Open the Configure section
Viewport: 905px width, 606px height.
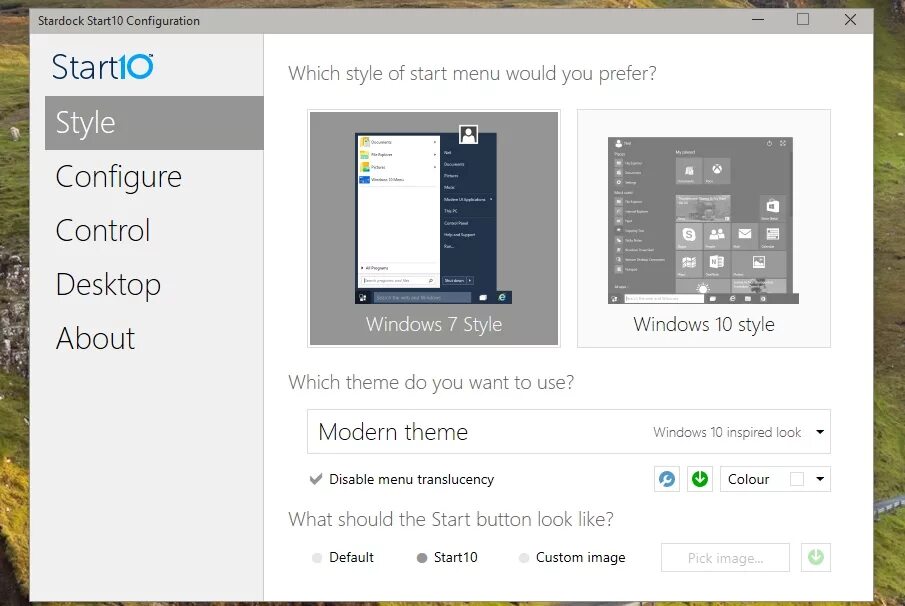119,177
